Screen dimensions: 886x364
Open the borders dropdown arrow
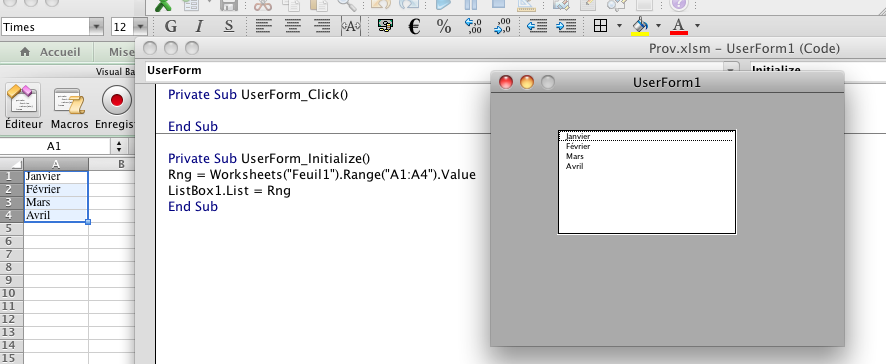[619, 26]
